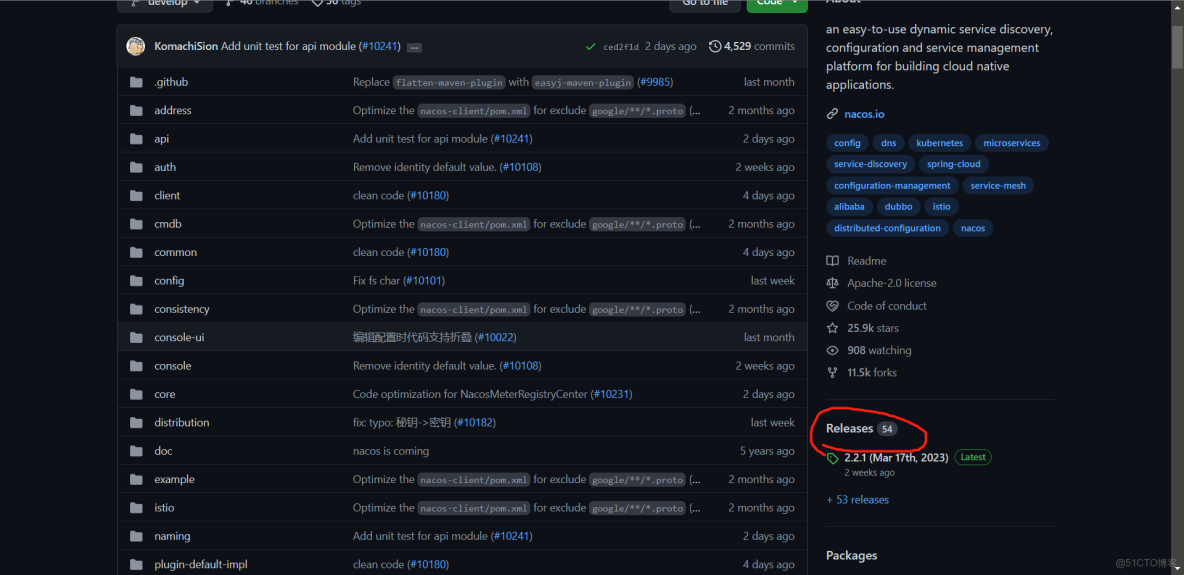Click the star icon next to 25.9k stars
Image resolution: width=1184 pixels, height=575 pixels.
point(832,328)
